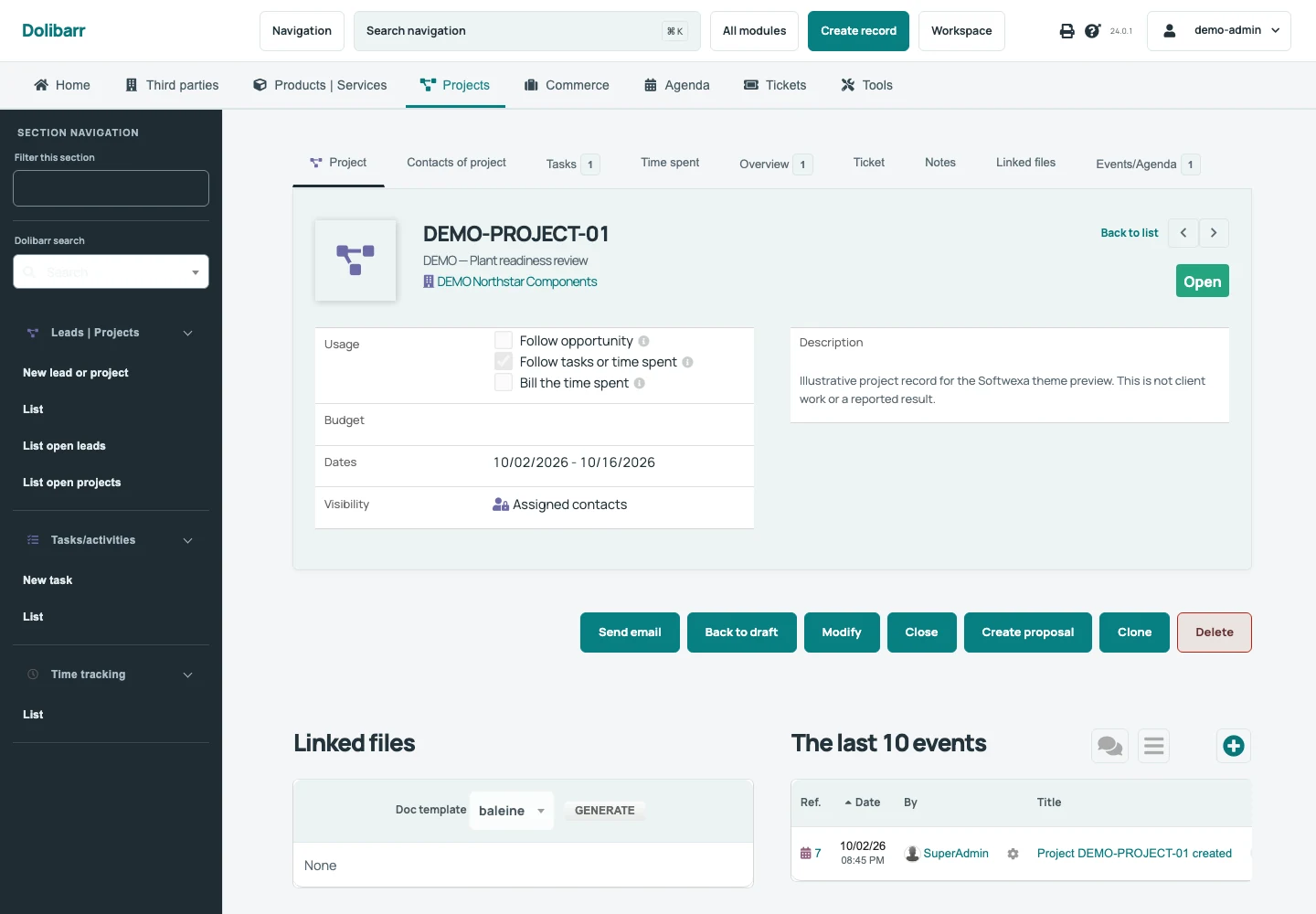Click the Clone button
The image size is (1316, 914).
(x=1134, y=632)
